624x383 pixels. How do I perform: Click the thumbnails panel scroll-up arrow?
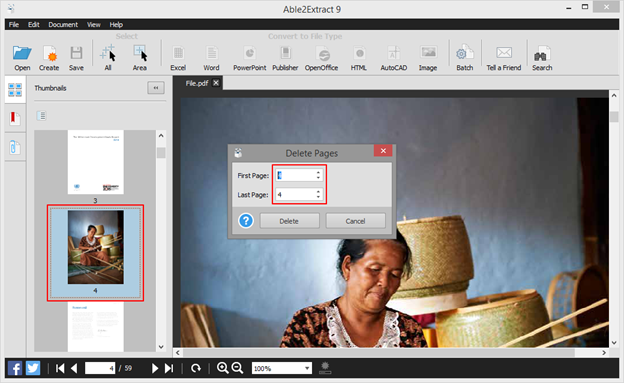161,135
